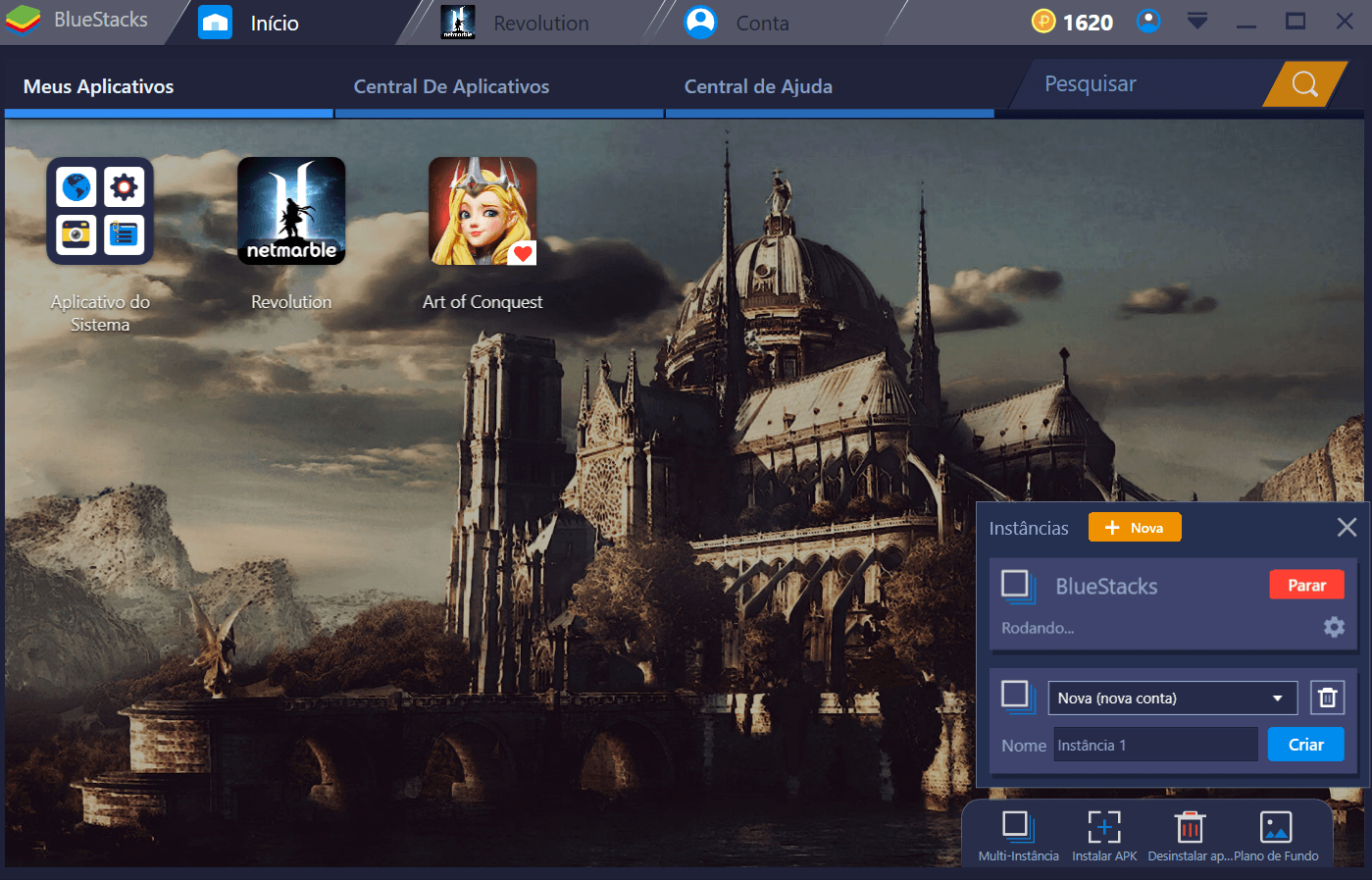The height and width of the screenshot is (880, 1372).
Task: Click the blue Criar button
Action: (x=1305, y=745)
